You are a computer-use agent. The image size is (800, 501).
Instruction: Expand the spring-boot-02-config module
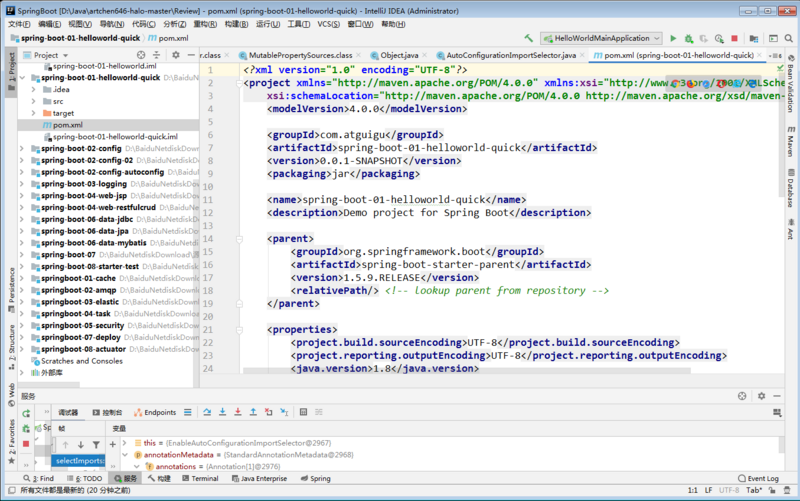click(x=21, y=148)
